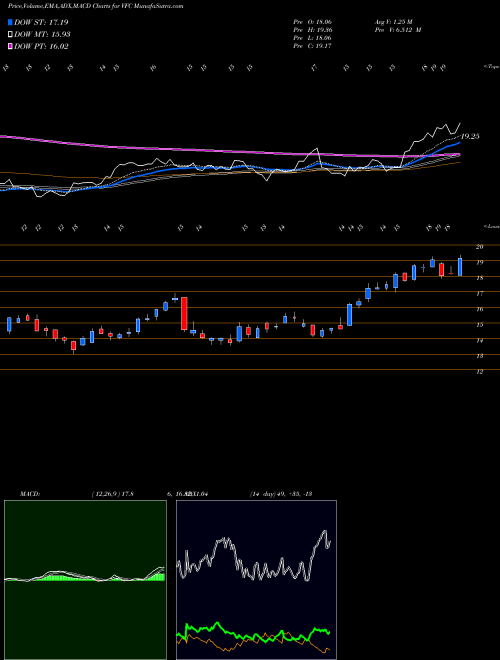Click the green +DI line in ADX panel
Viewport: 500px width, 660px height.
tap(253, 636)
